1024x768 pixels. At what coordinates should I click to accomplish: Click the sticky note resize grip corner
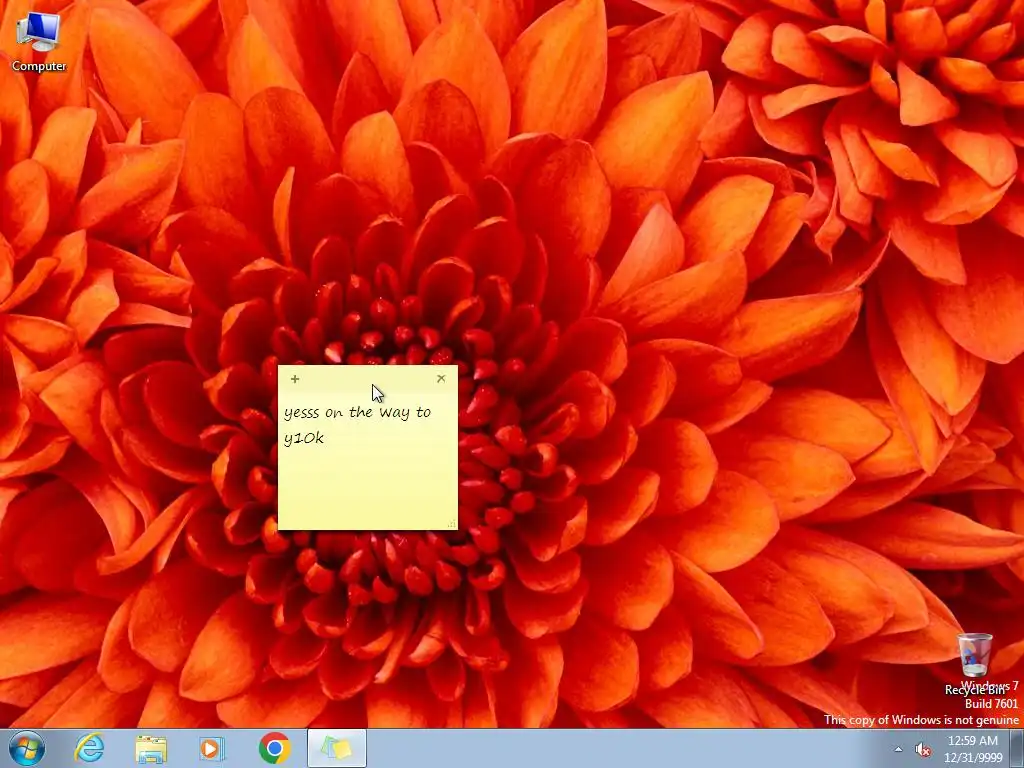click(452, 524)
